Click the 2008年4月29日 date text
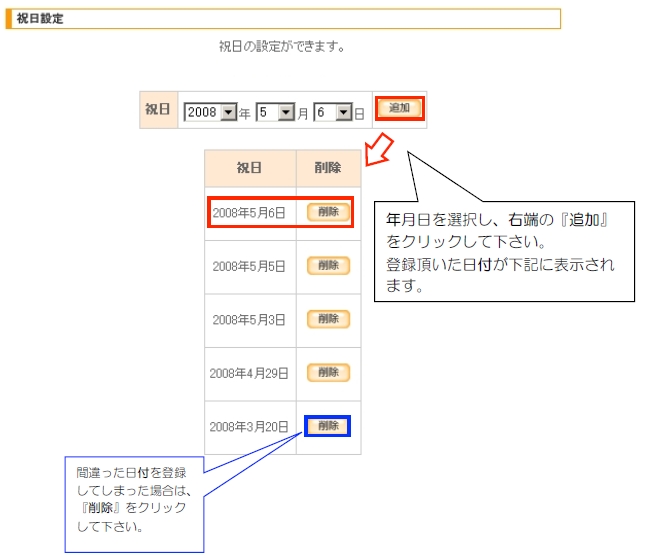650x559 pixels. click(249, 373)
